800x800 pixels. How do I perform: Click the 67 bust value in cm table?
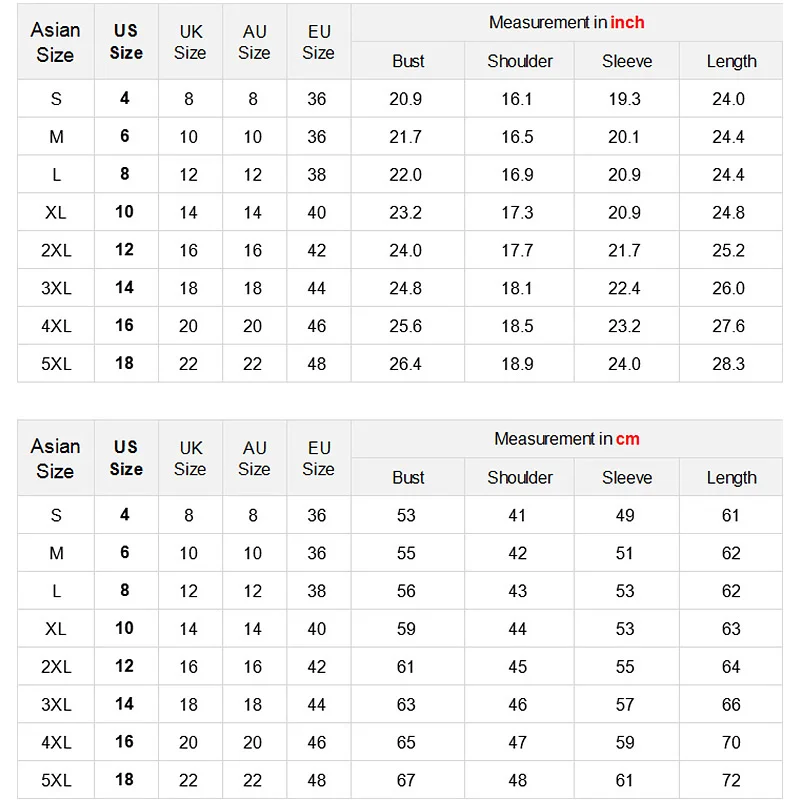pos(405,780)
